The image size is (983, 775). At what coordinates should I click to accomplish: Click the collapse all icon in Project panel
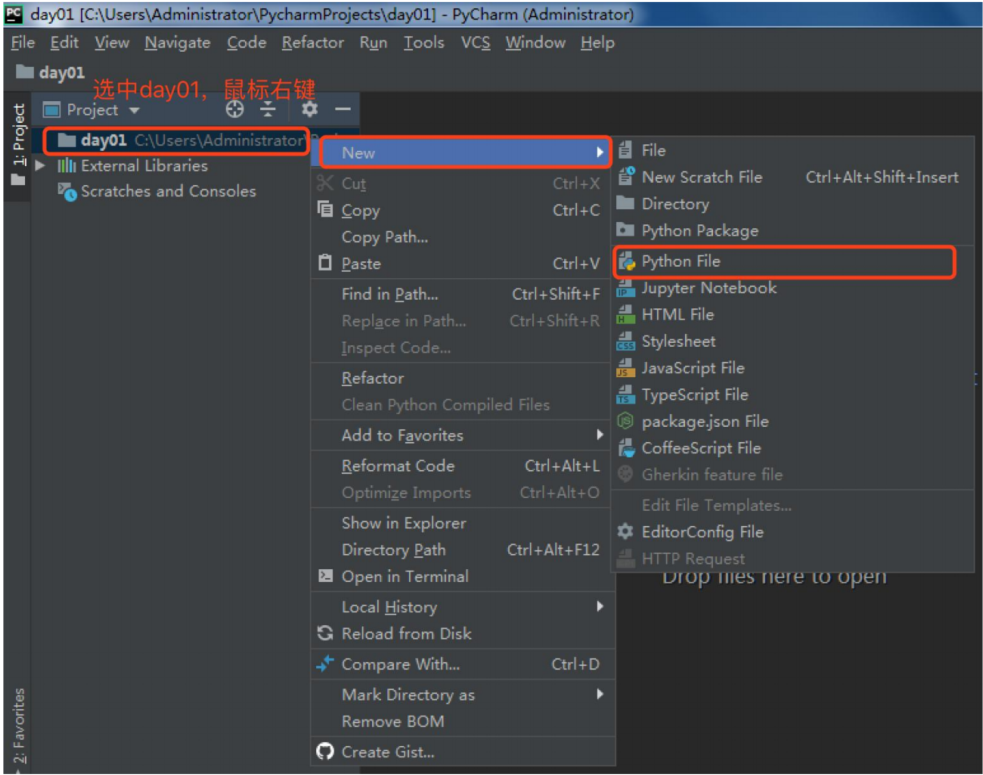tap(268, 109)
